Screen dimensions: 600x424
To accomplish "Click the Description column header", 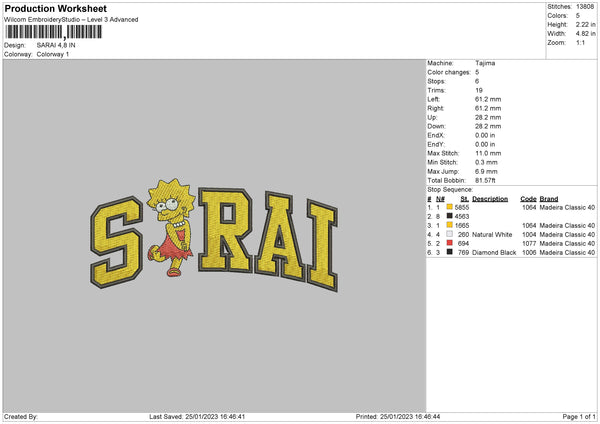I will [490, 198].
